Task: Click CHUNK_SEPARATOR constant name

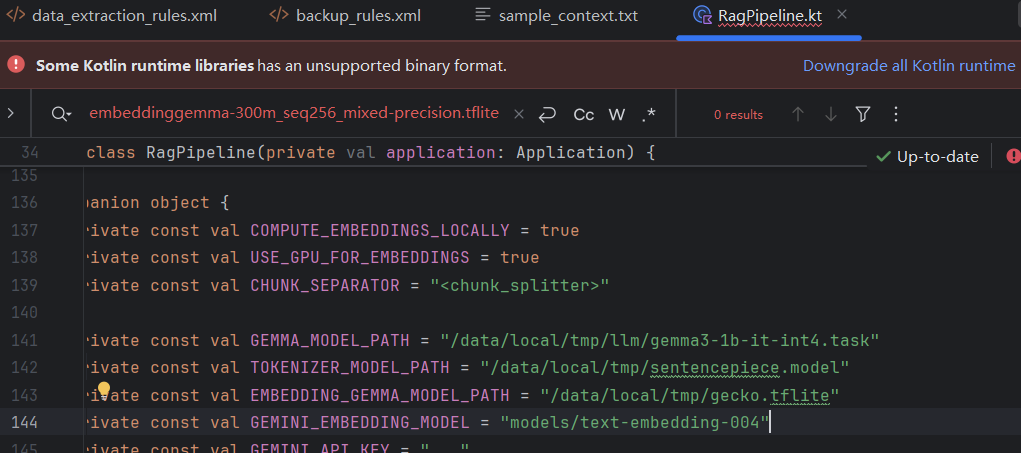Action: click(x=325, y=285)
